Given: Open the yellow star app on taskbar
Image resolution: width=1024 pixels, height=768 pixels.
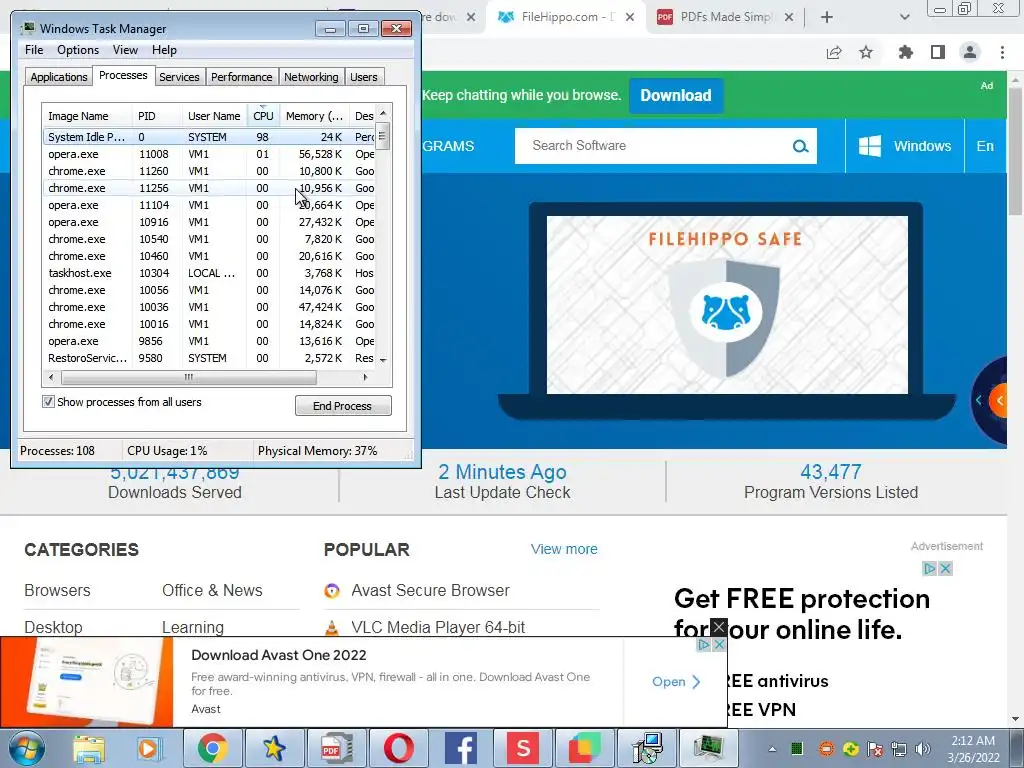Looking at the screenshot, I should point(274,748).
